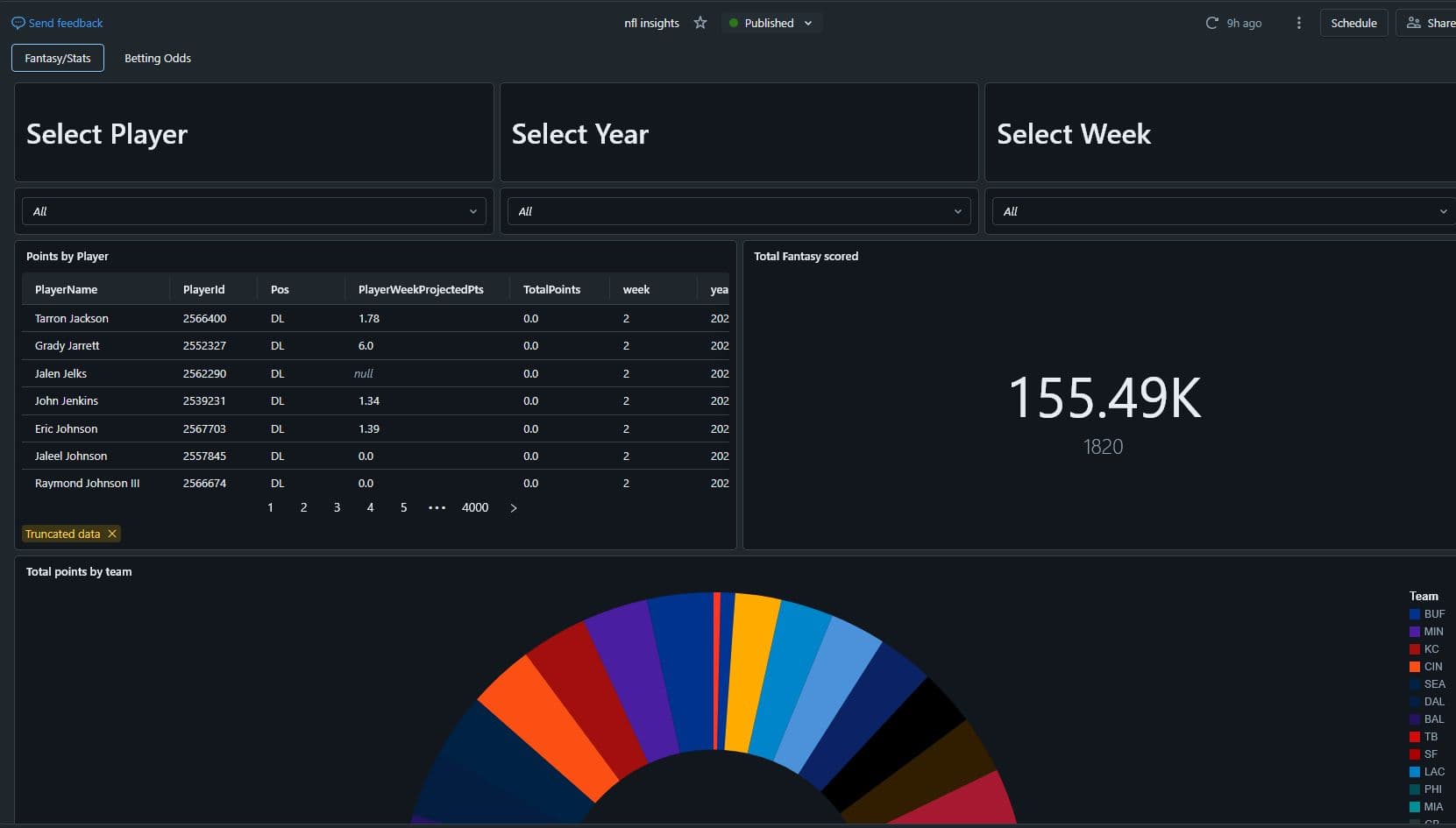This screenshot has width=1456, height=828.
Task: Star the nfl insights dashboard
Action: pos(700,23)
